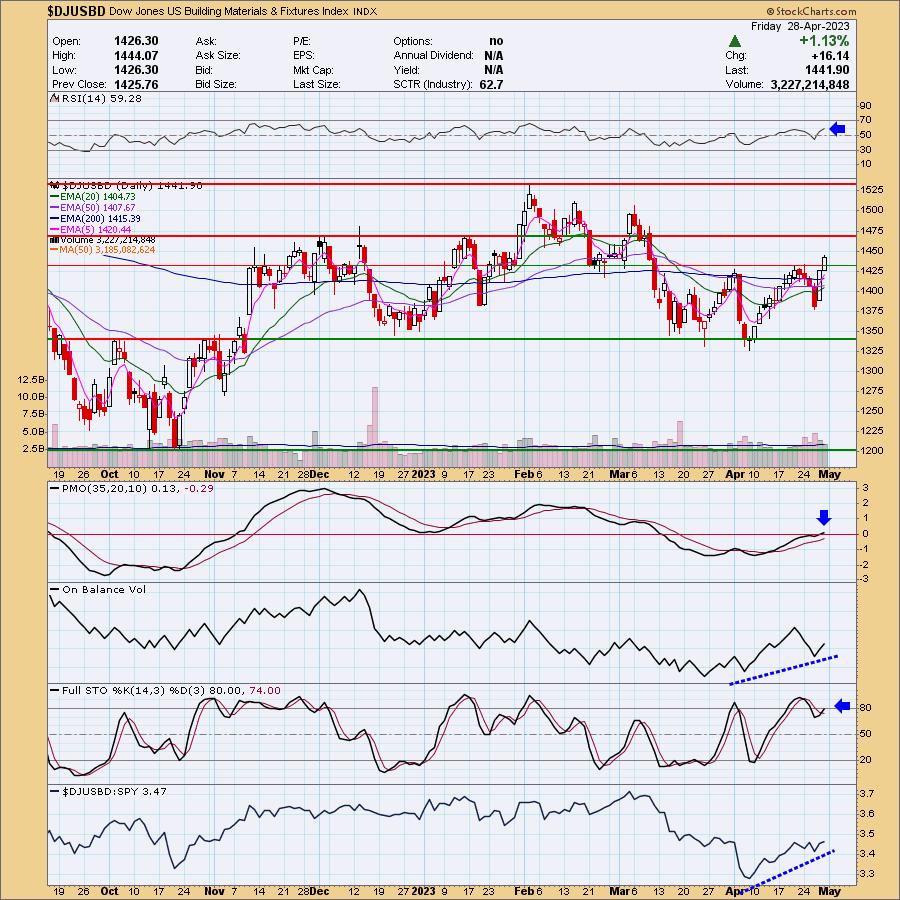Screen dimensions: 900x900
Task: Click the Mkt Cap label
Action: (x=314, y=70)
